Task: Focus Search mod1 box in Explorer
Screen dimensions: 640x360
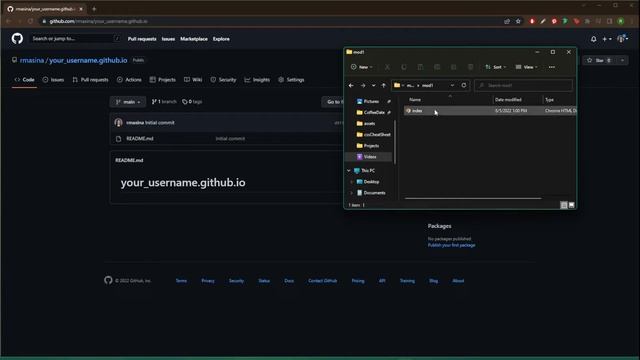Action: click(x=524, y=85)
